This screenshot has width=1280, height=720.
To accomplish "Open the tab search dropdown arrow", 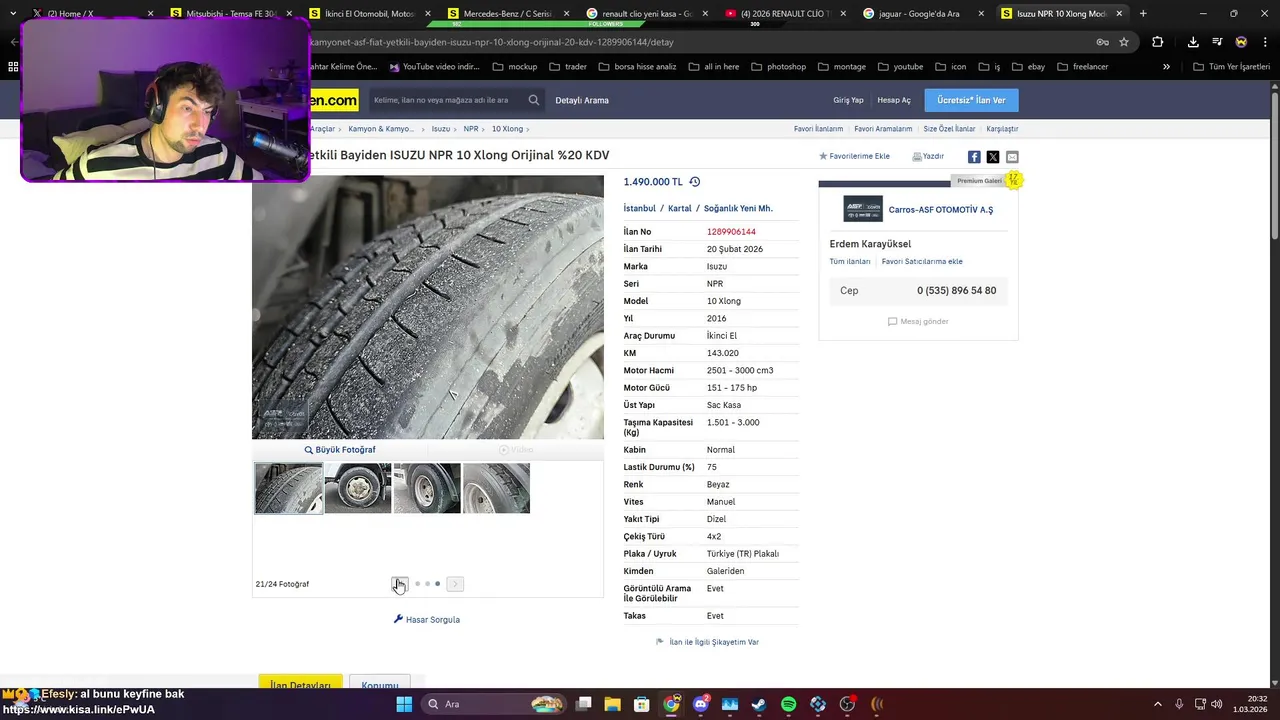I will coord(13,14).
